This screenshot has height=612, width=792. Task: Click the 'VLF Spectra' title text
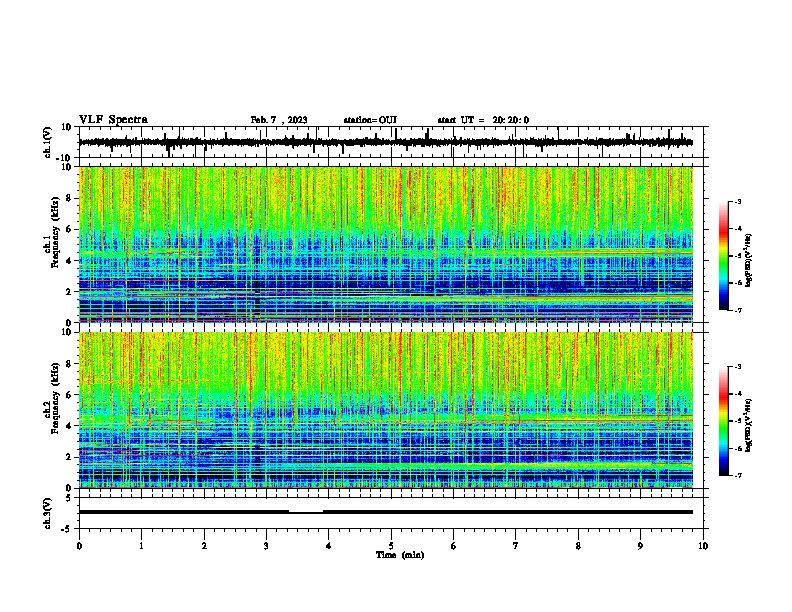coord(113,120)
